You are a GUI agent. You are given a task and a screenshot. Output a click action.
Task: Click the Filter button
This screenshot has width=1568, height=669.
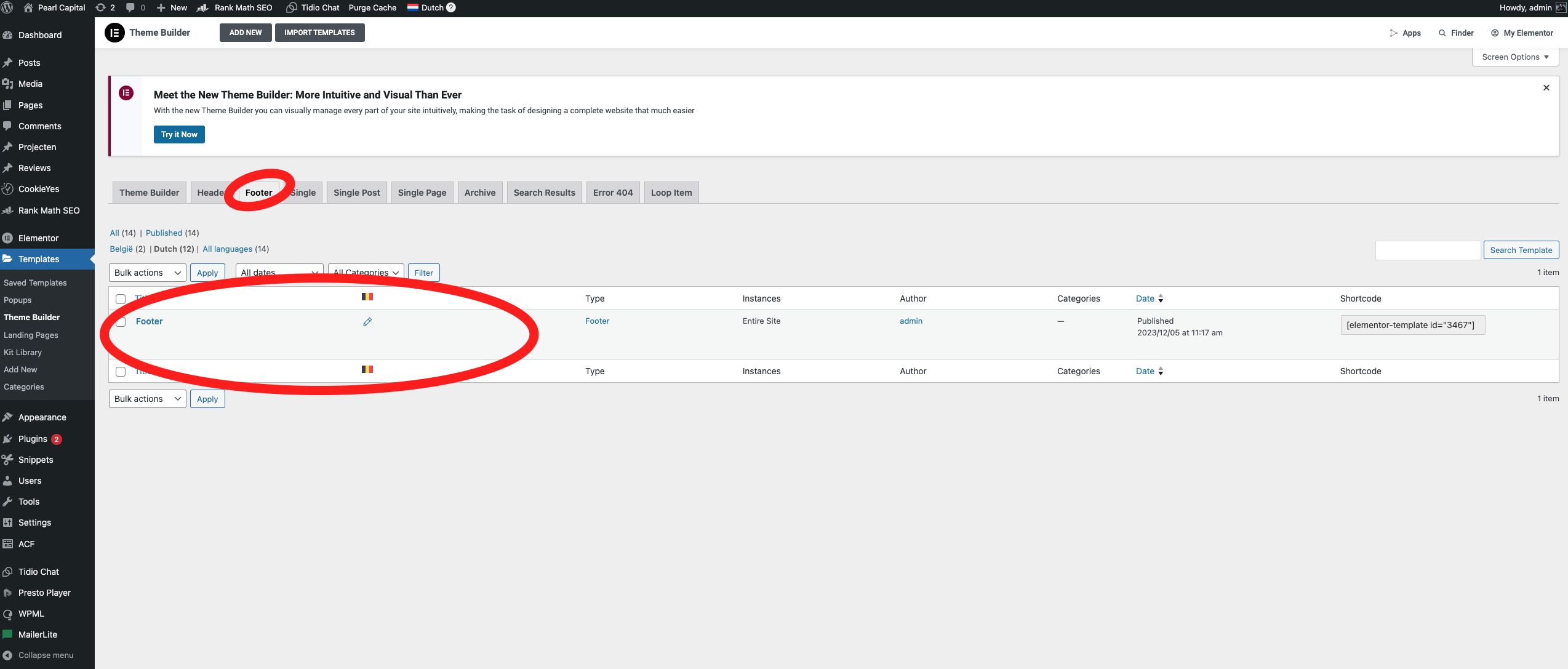pos(424,273)
